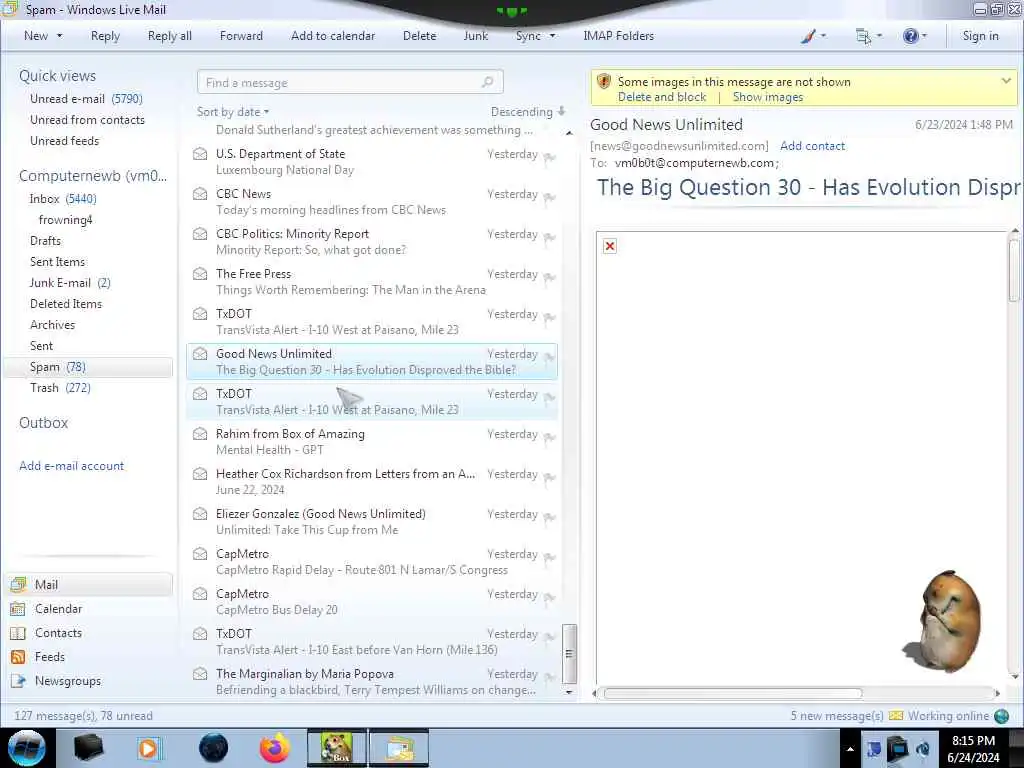Click Delete in the toolbar
The image size is (1024, 768).
point(419,36)
